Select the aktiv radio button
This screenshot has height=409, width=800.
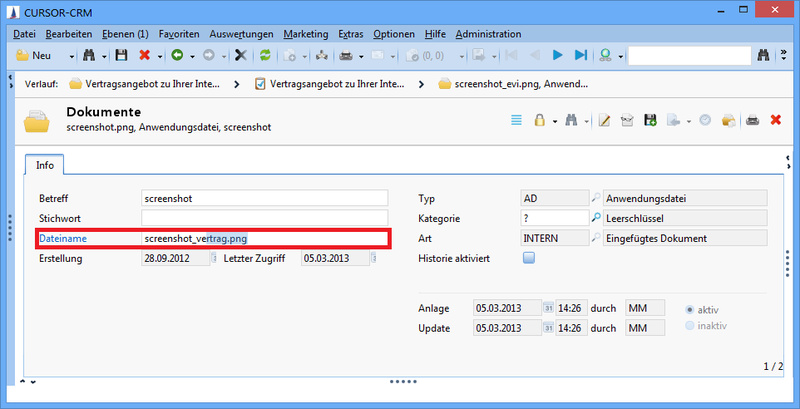[x=688, y=309]
